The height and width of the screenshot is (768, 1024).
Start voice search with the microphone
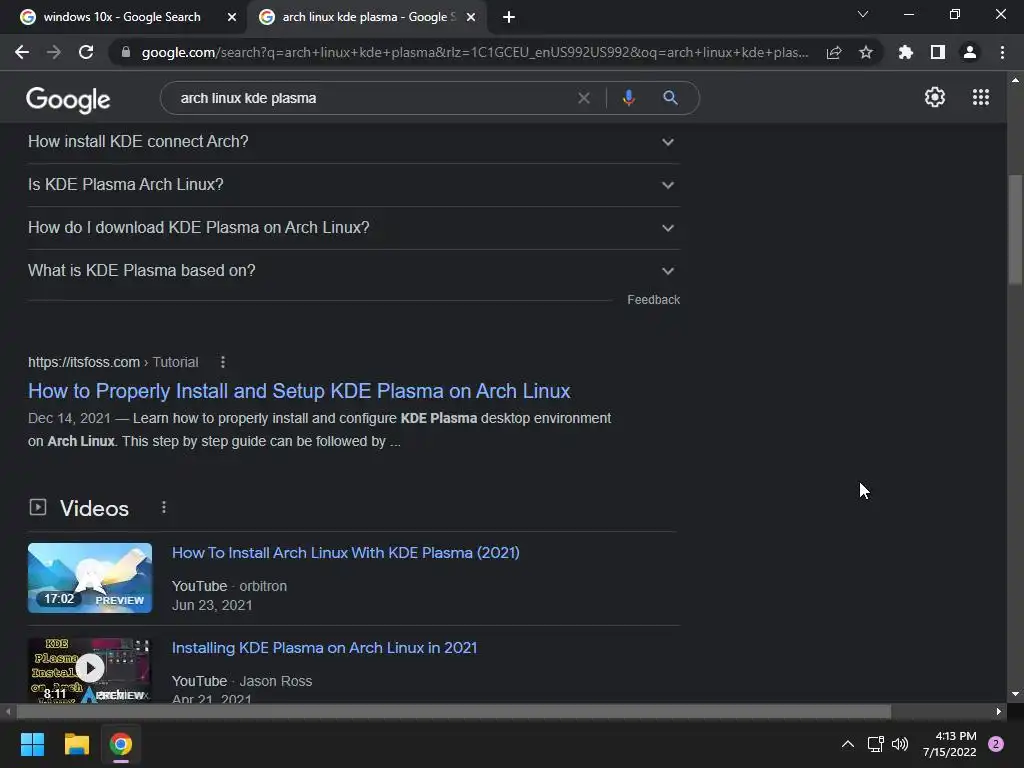point(628,98)
